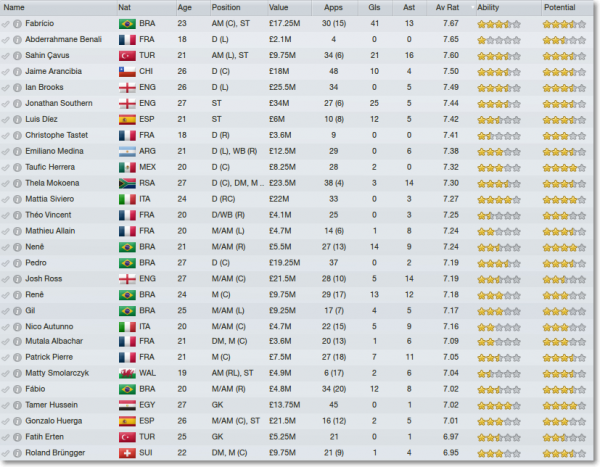Open info icon for Christophe Tastet
Screen dimensions: 600x467
coord(17,136)
